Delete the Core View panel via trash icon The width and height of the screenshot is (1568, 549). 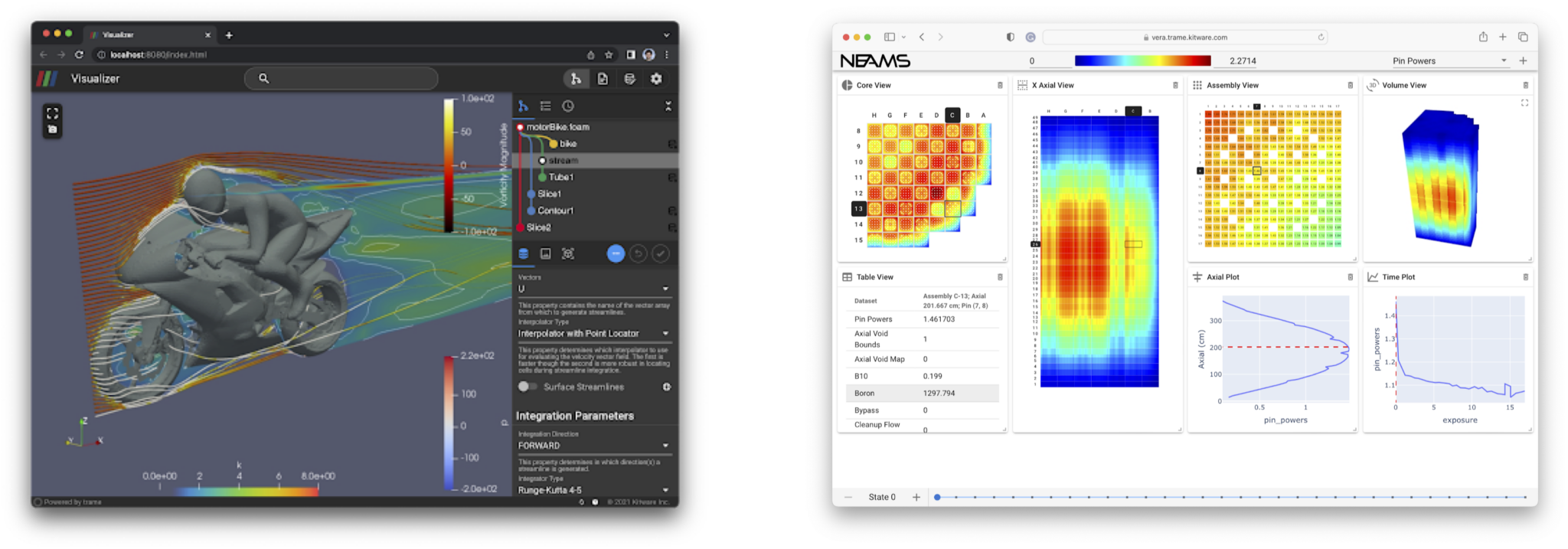coord(1000,86)
